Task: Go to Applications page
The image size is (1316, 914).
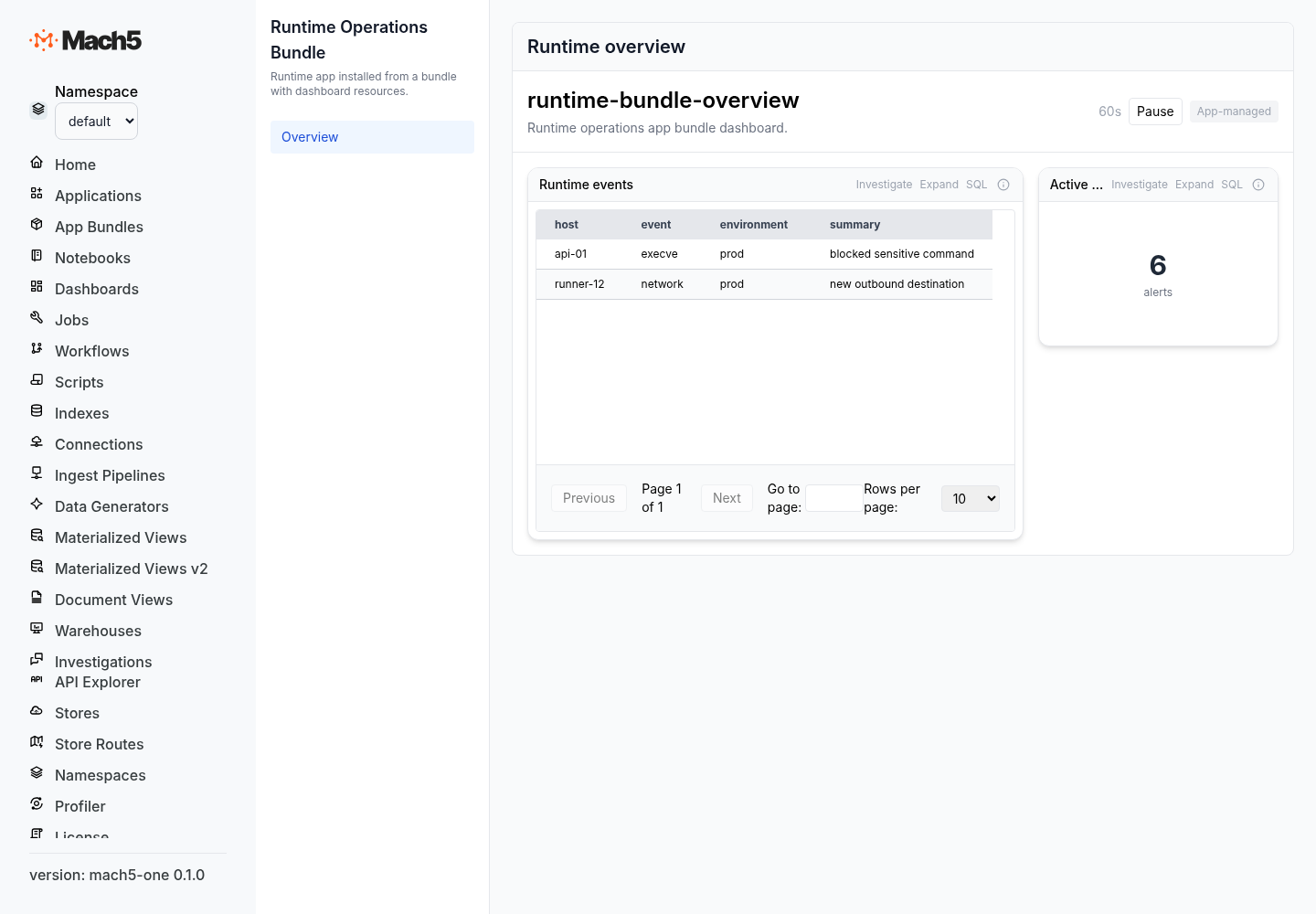Action: (x=98, y=196)
